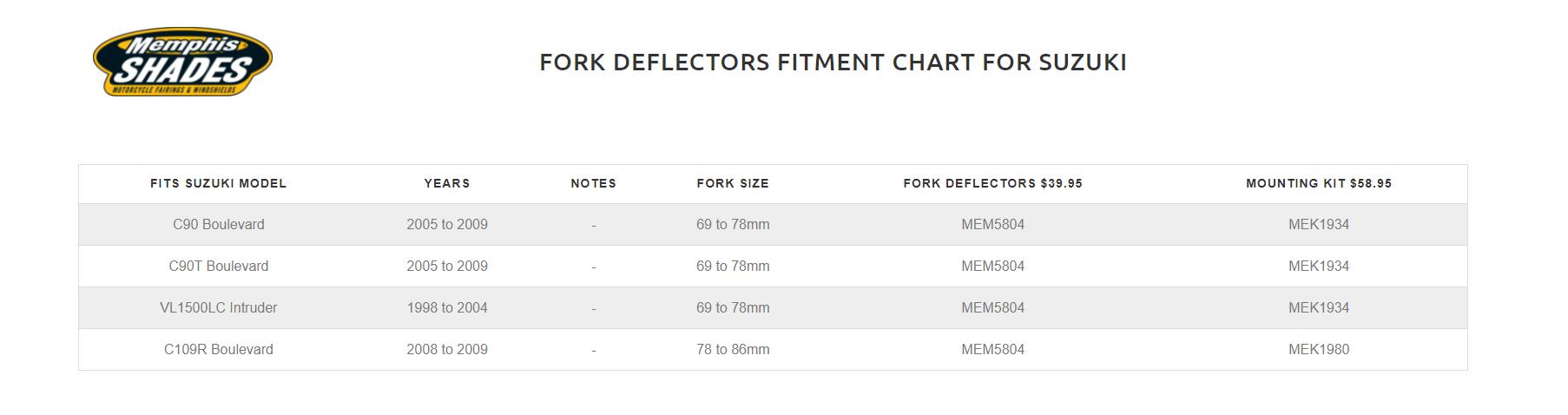Click the Fork Size column header
The width and height of the screenshot is (1568, 415).
tap(733, 184)
